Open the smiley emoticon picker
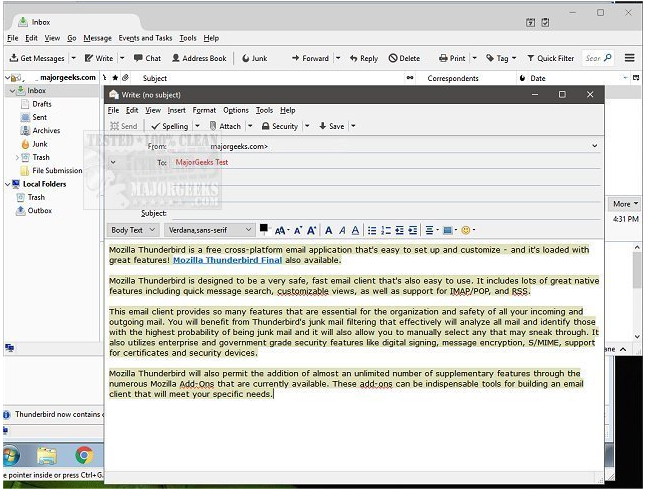This screenshot has width=645, height=493. [468, 230]
